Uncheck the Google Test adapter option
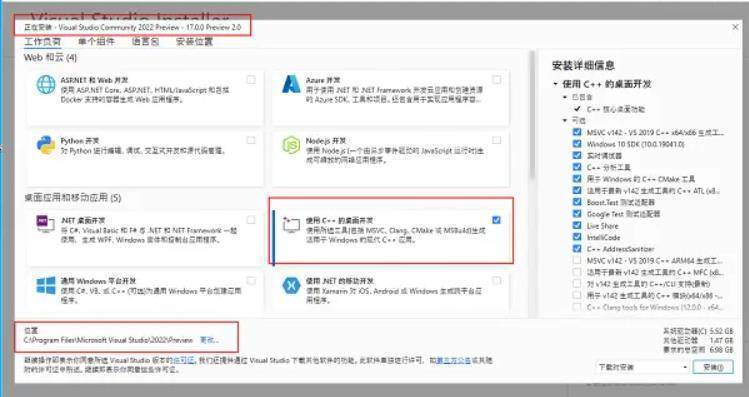Screen dimensions: 749x397 pyautogui.click(x=577, y=214)
